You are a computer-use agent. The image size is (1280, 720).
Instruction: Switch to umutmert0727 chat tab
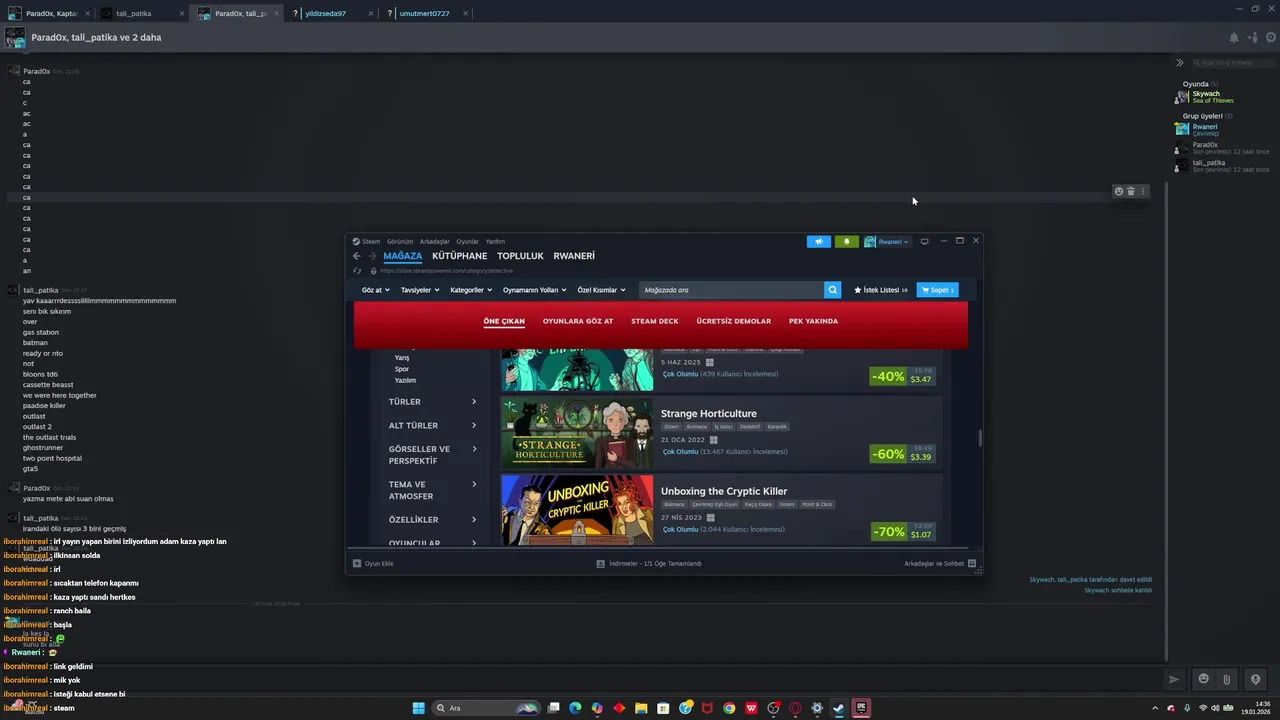(x=423, y=14)
